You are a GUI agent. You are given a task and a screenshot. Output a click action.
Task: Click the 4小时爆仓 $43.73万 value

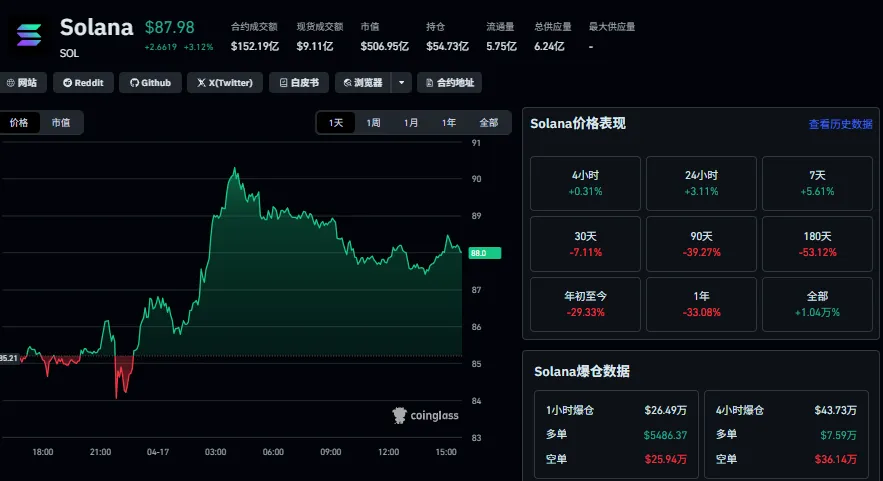[x=836, y=410]
